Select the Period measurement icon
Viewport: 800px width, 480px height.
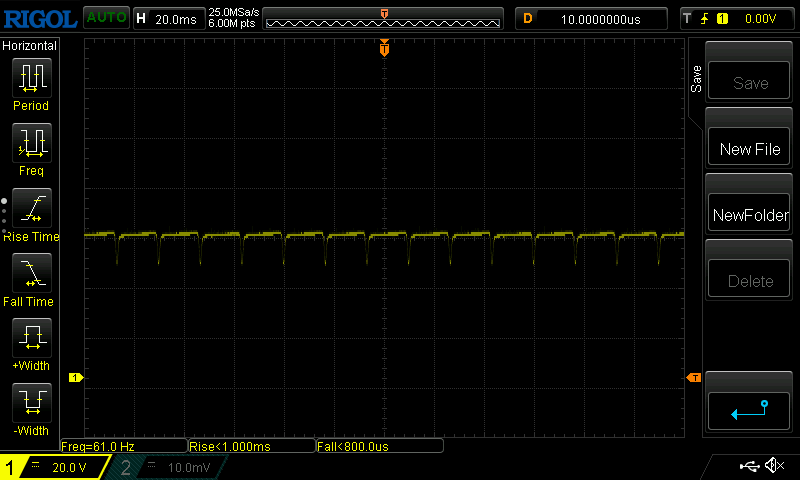pos(32,78)
